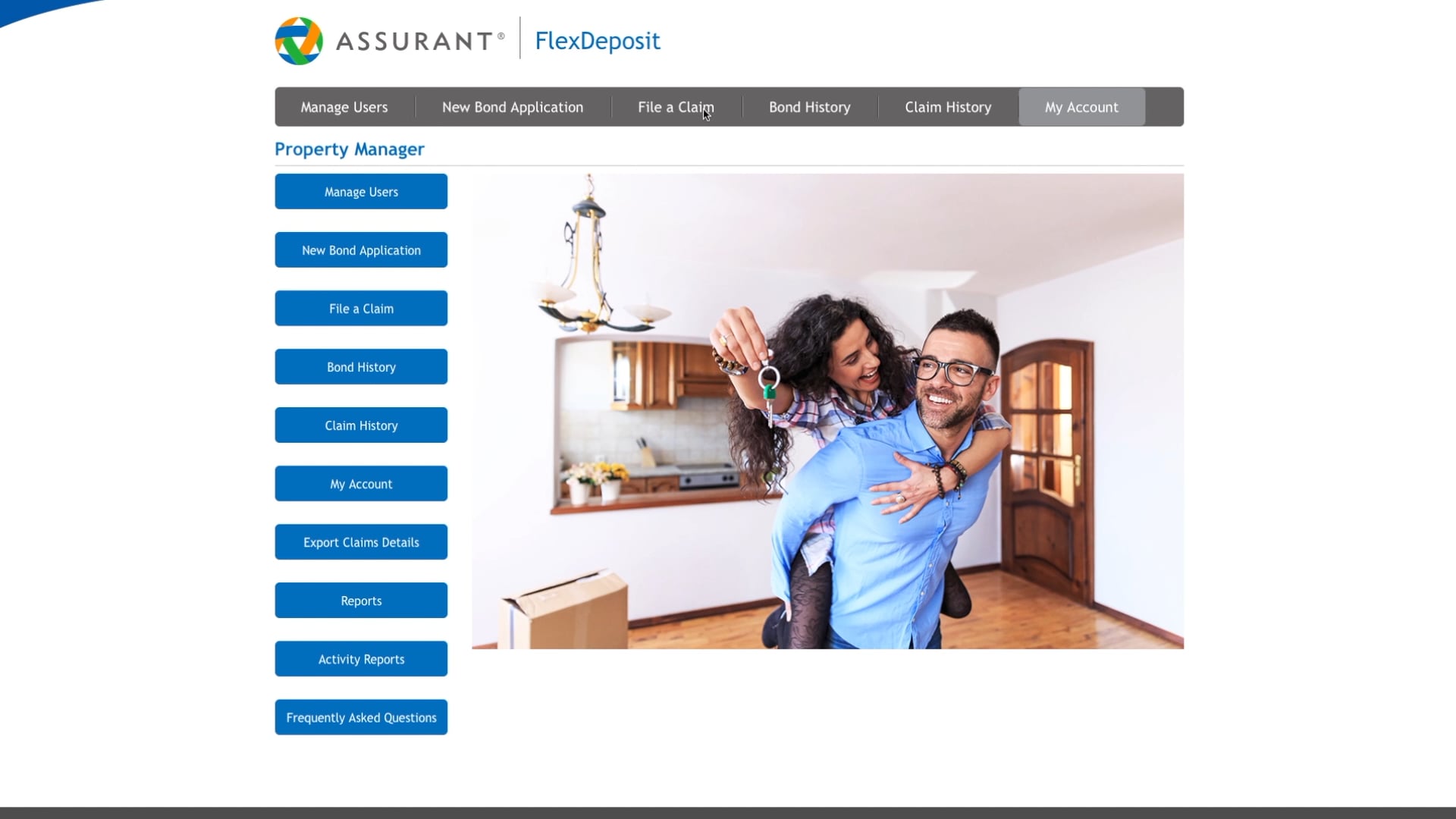Open Manage Users from top navigation

[344, 106]
